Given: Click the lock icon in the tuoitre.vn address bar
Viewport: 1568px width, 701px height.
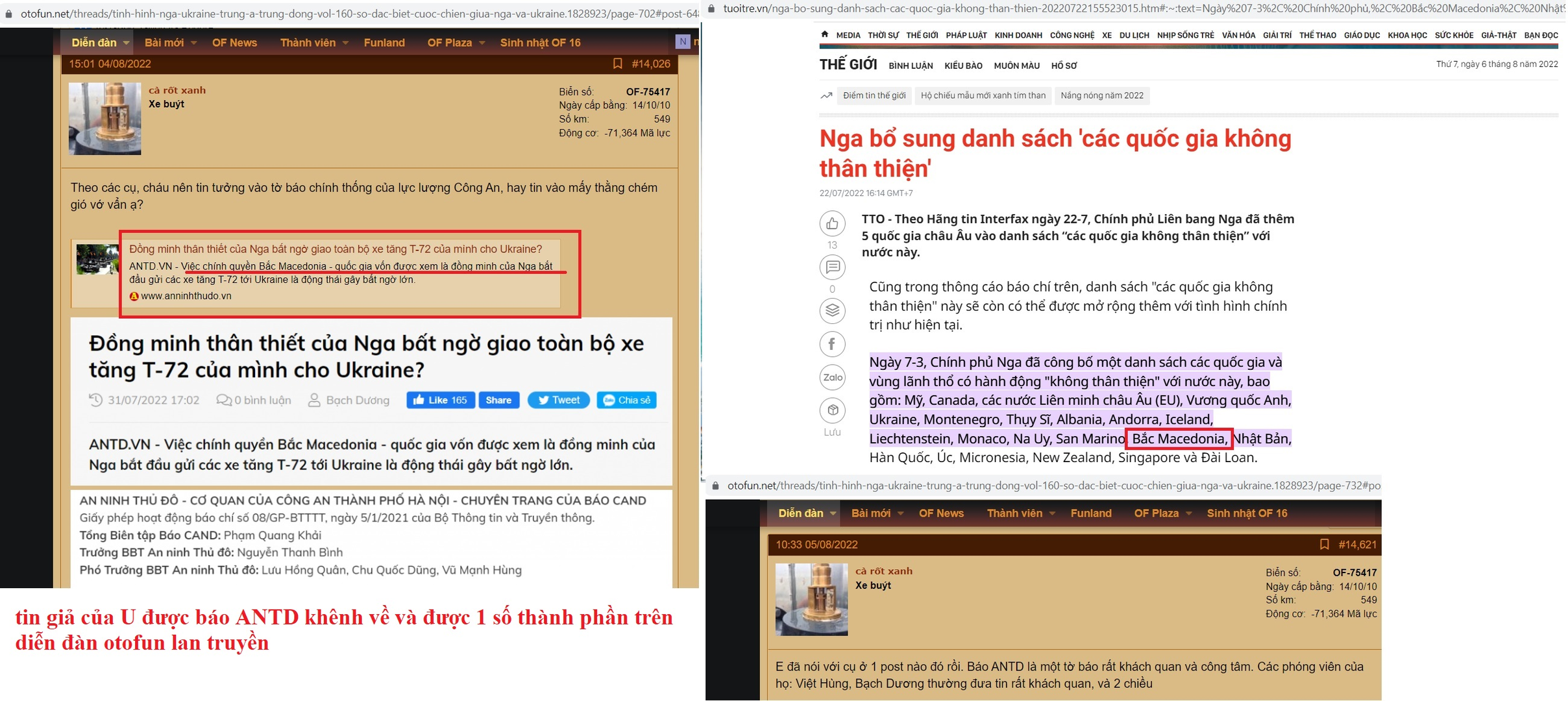Looking at the screenshot, I should point(711,8).
